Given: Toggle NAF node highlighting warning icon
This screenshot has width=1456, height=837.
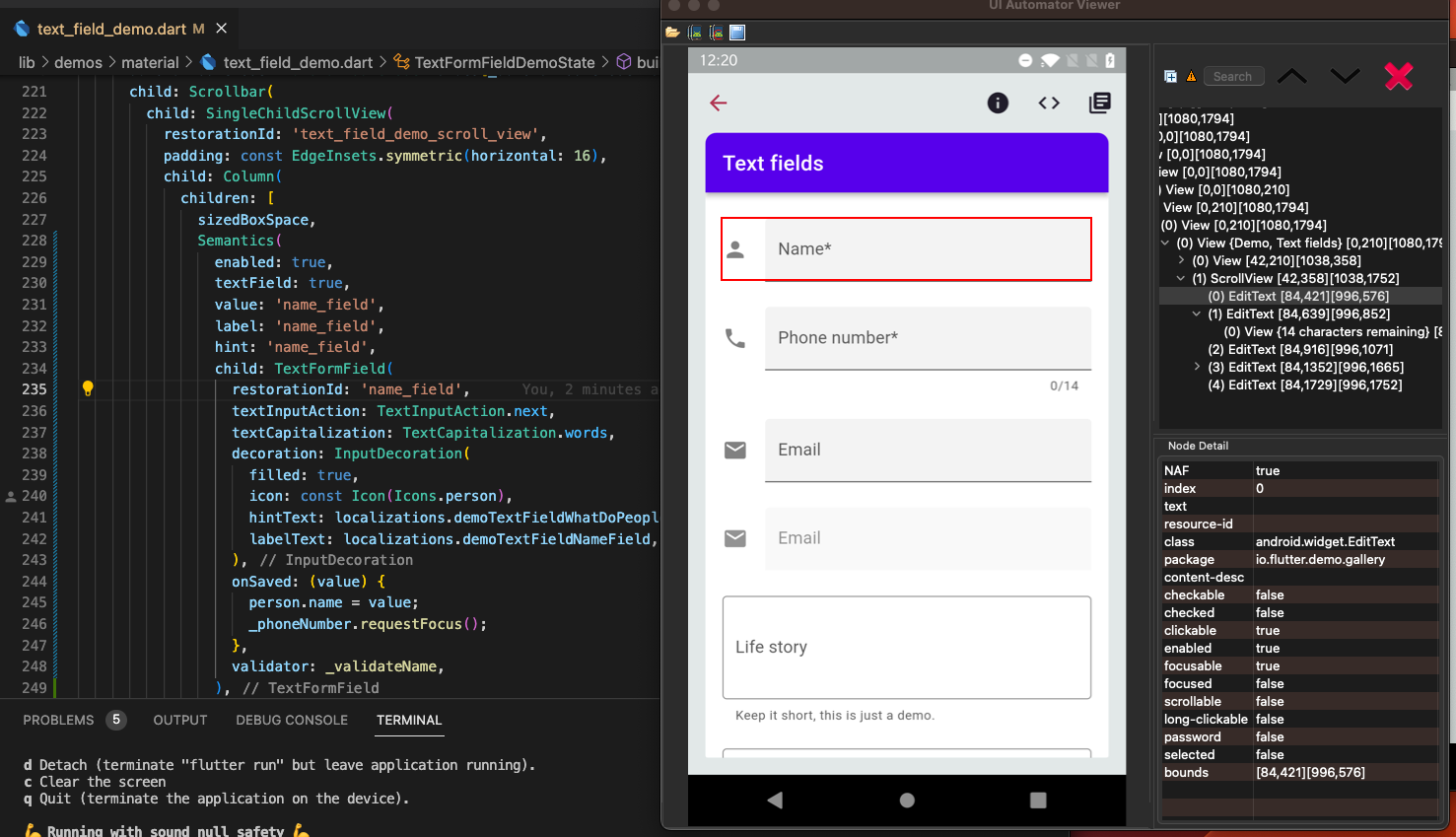Looking at the screenshot, I should point(1193,76).
